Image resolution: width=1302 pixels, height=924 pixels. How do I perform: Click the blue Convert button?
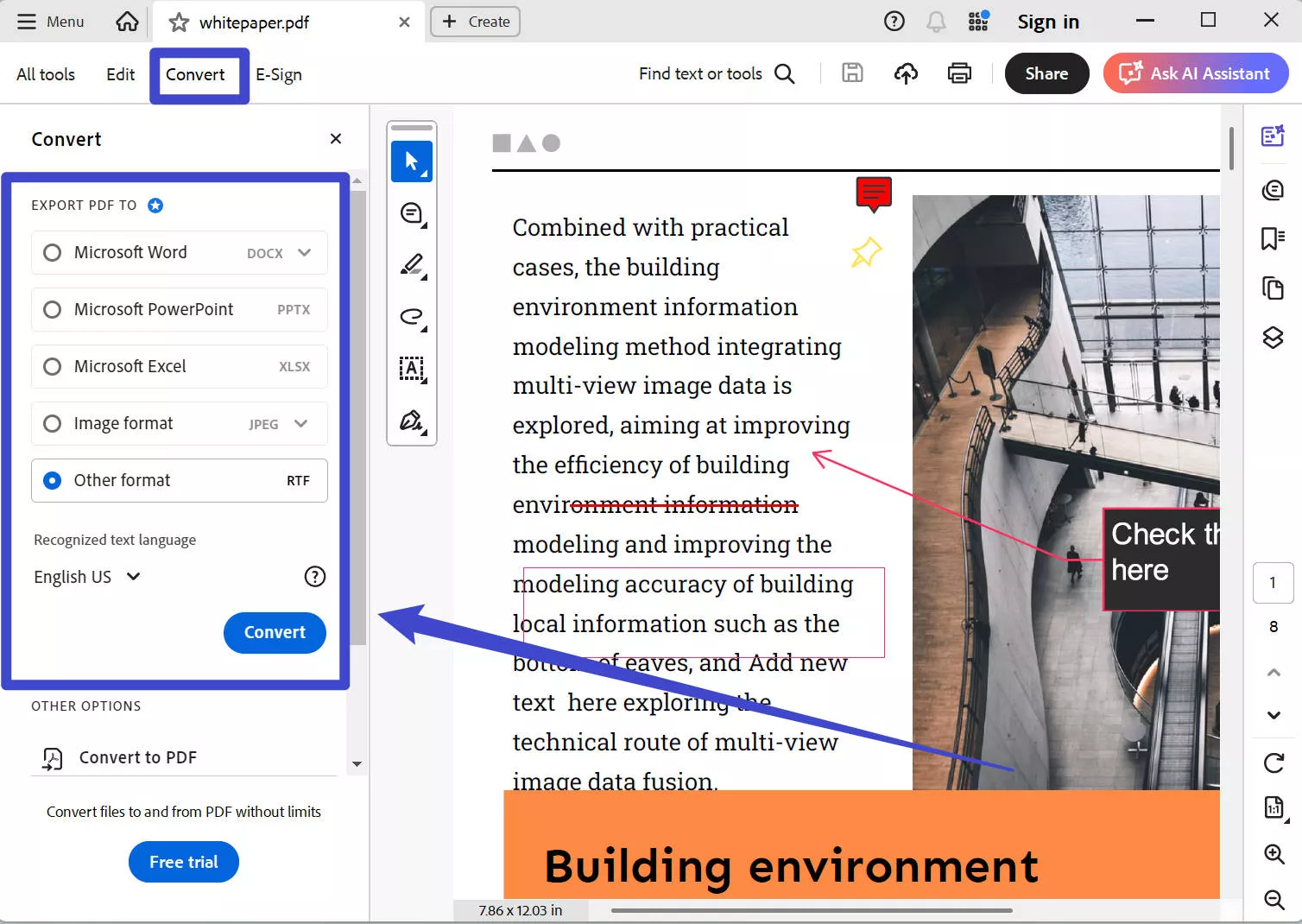(275, 632)
